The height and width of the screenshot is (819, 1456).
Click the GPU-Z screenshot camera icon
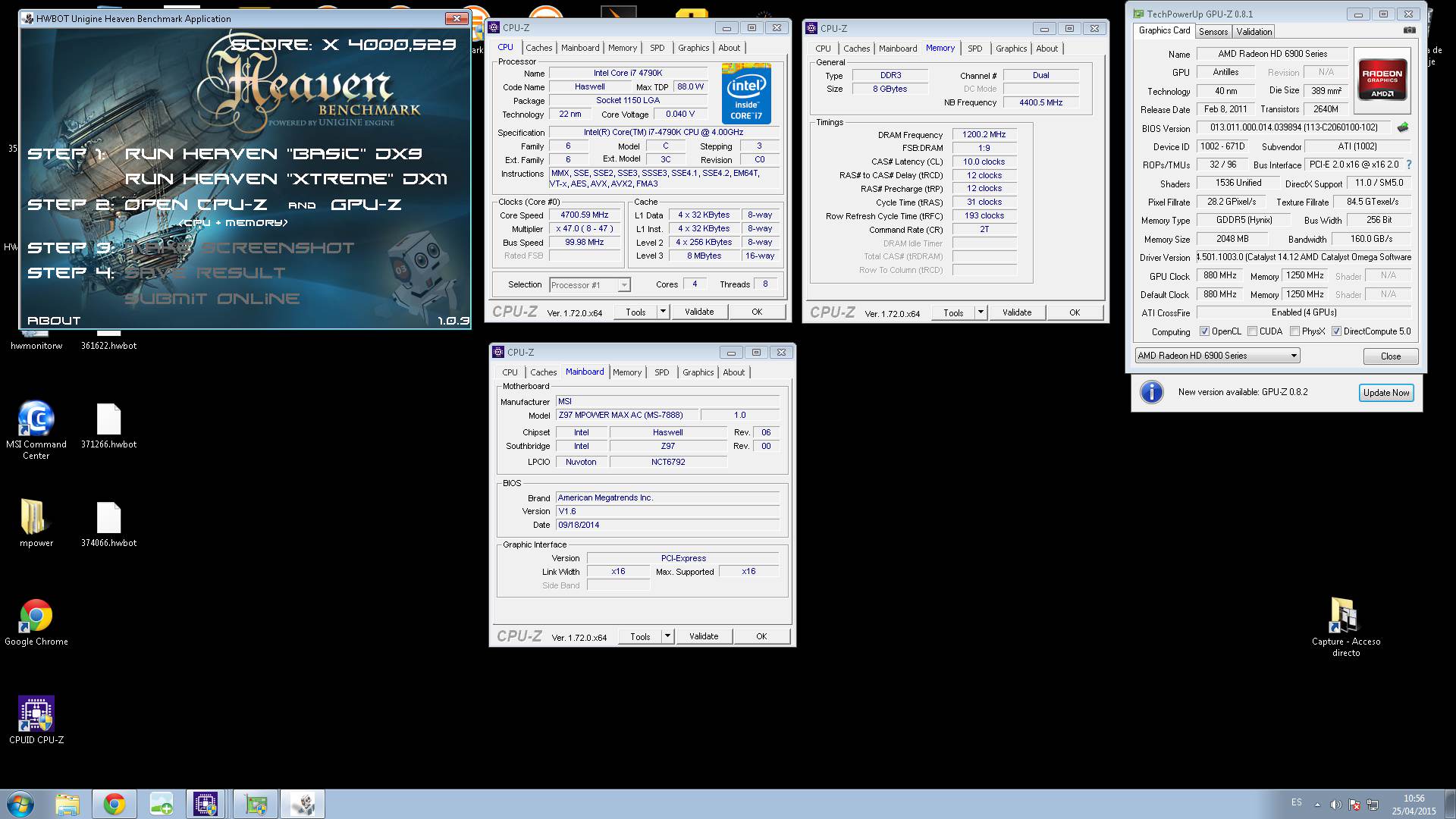[1409, 30]
